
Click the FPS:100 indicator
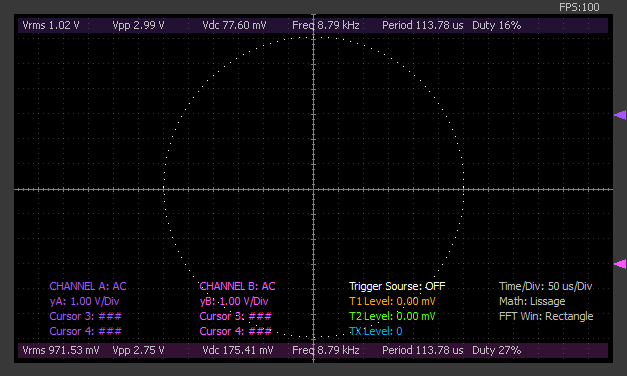[579, 7]
